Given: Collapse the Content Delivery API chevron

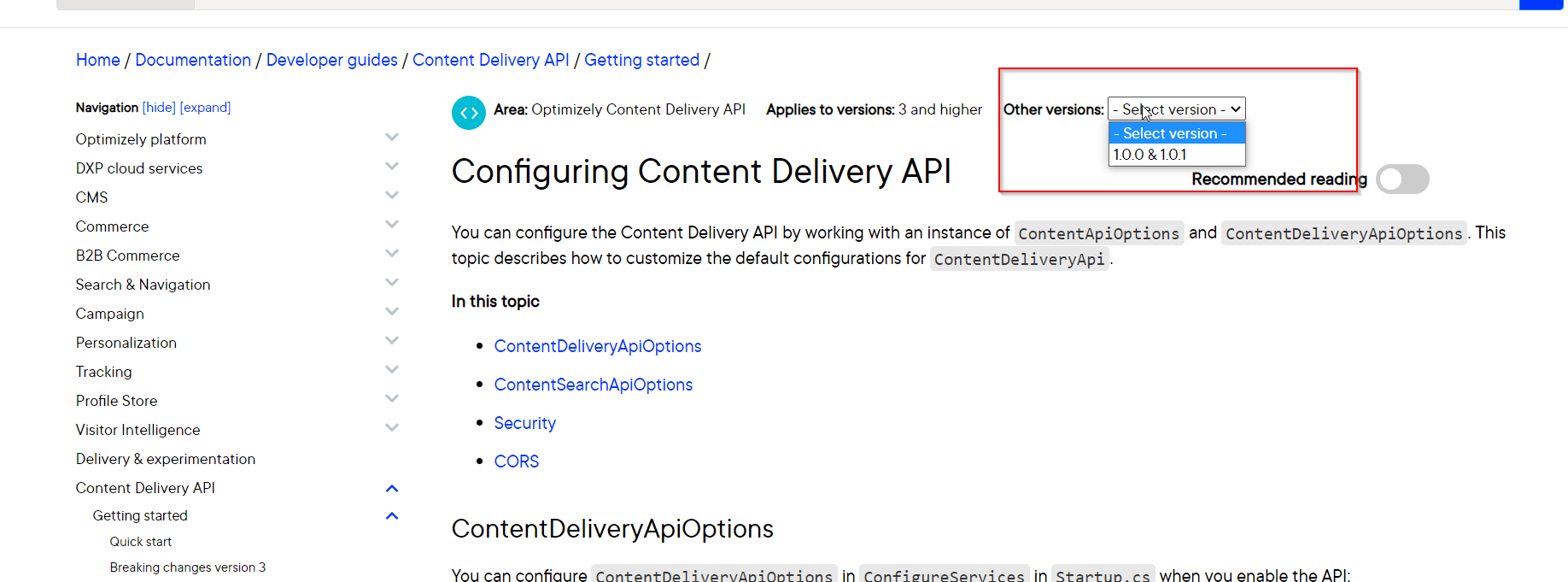Looking at the screenshot, I should click(x=392, y=489).
